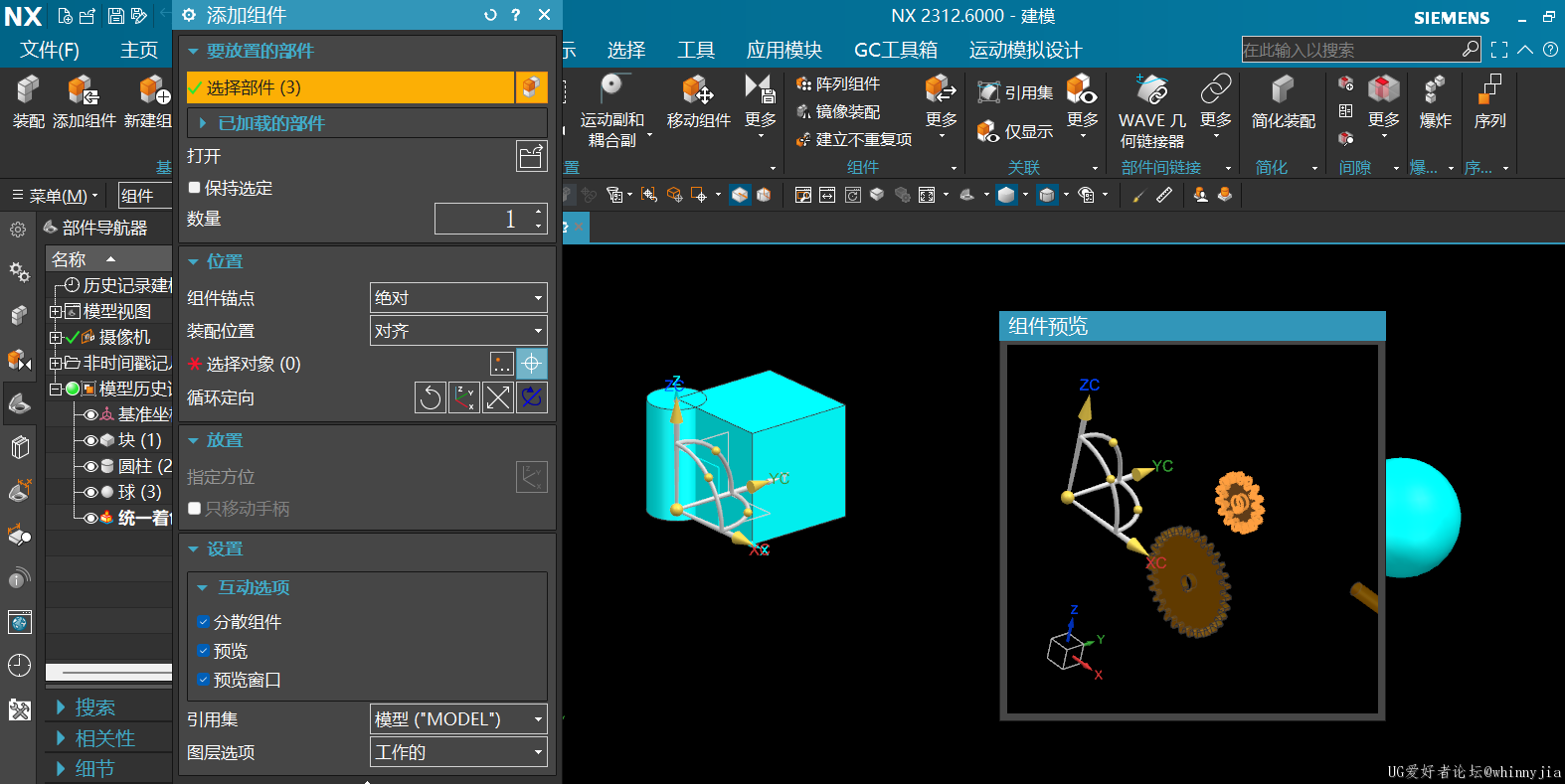Click the New Component (新建组) icon
The height and width of the screenshot is (784, 1565).
(x=153, y=90)
